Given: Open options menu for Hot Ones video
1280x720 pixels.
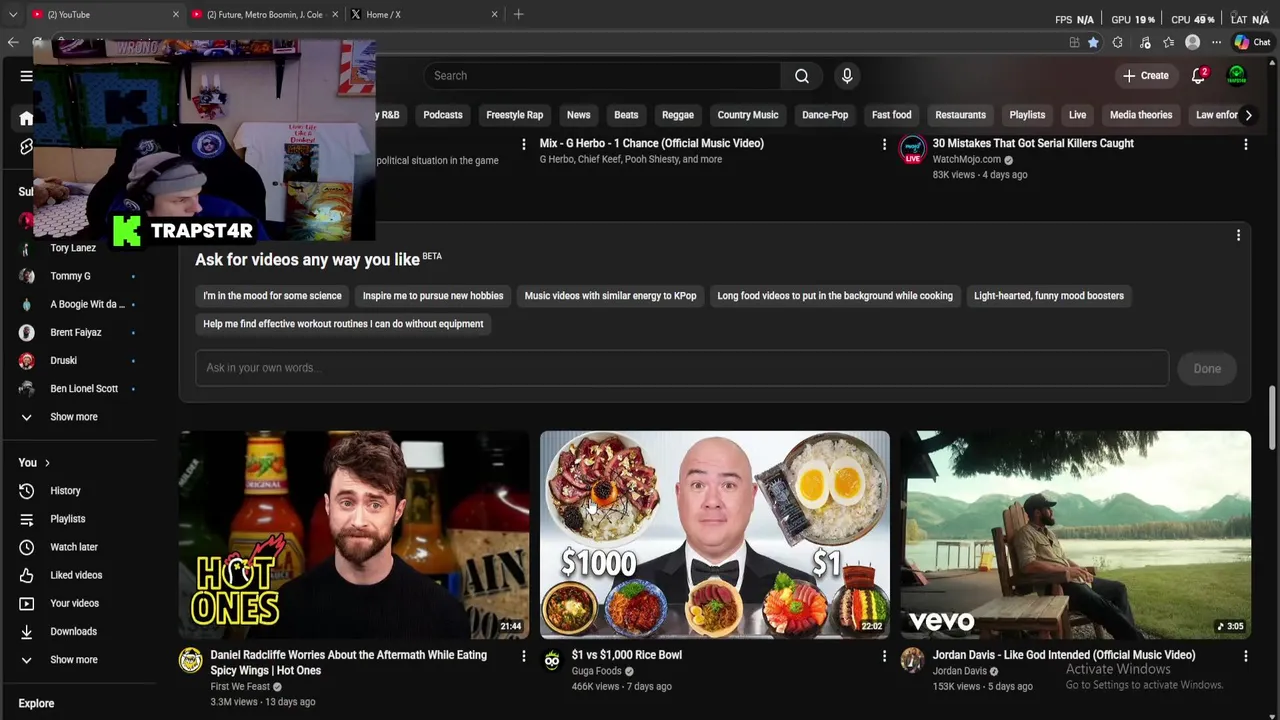Looking at the screenshot, I should pos(523,656).
